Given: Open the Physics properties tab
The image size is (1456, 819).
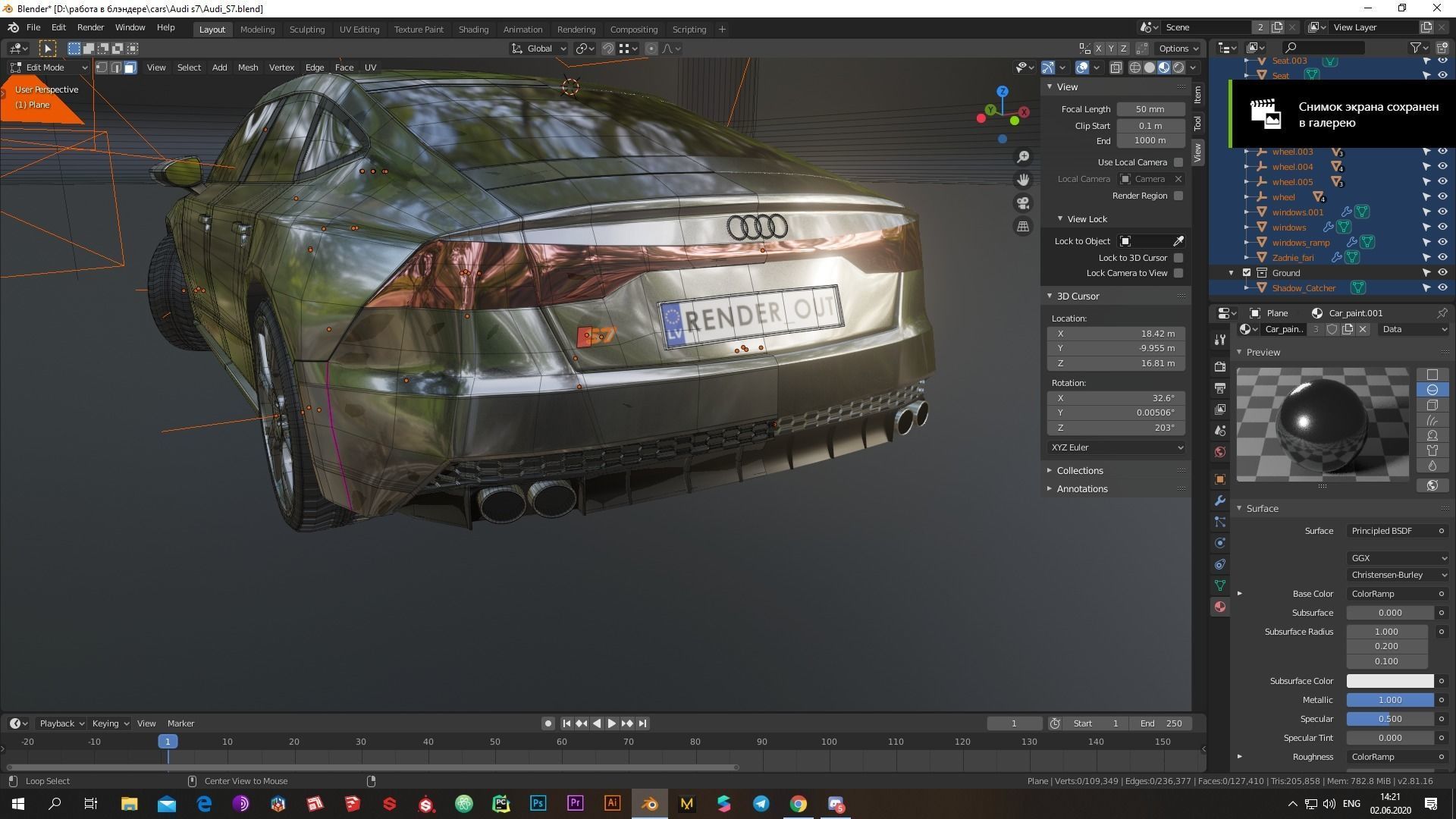Looking at the screenshot, I should [x=1219, y=543].
